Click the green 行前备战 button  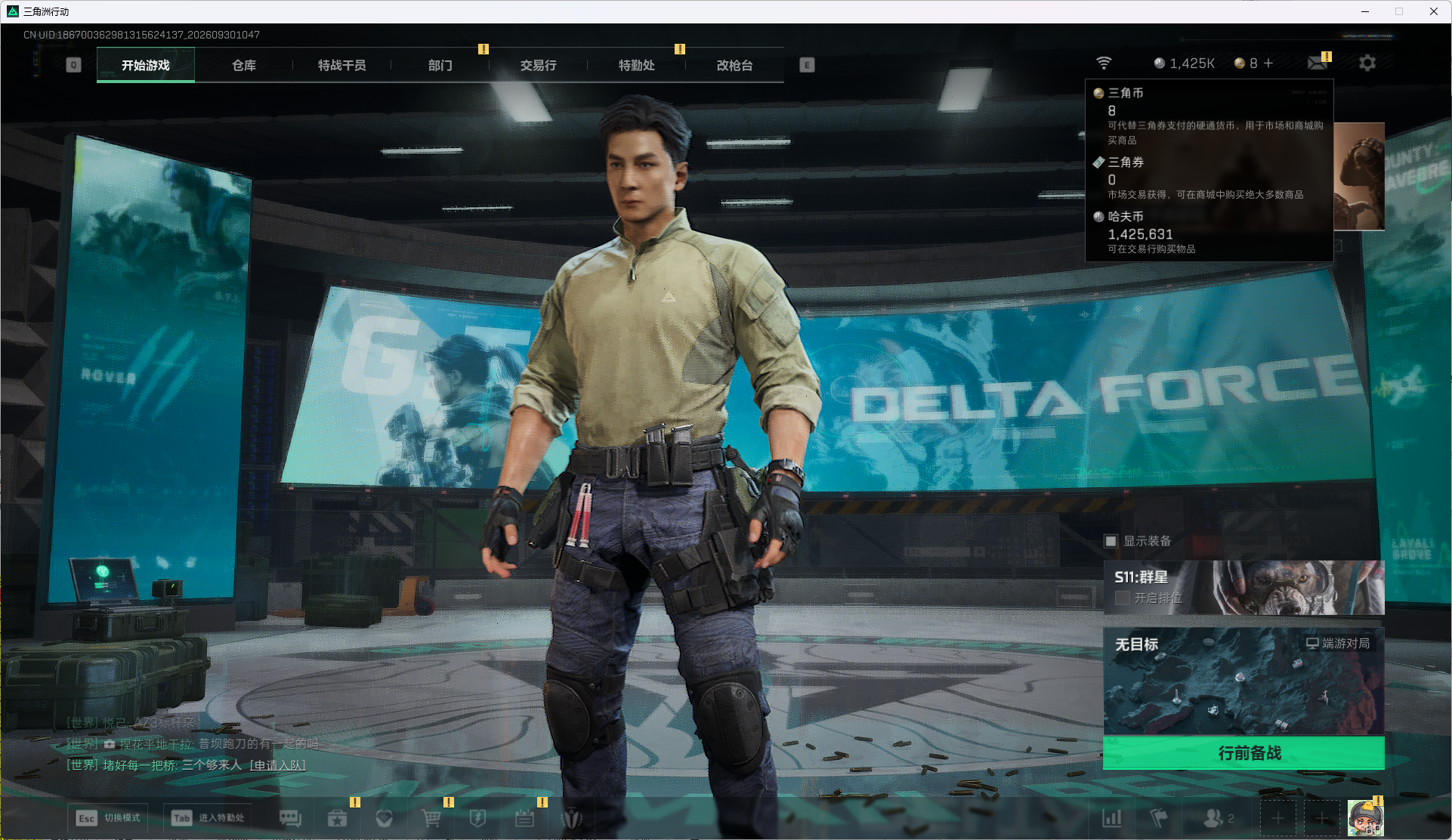[x=1243, y=753]
